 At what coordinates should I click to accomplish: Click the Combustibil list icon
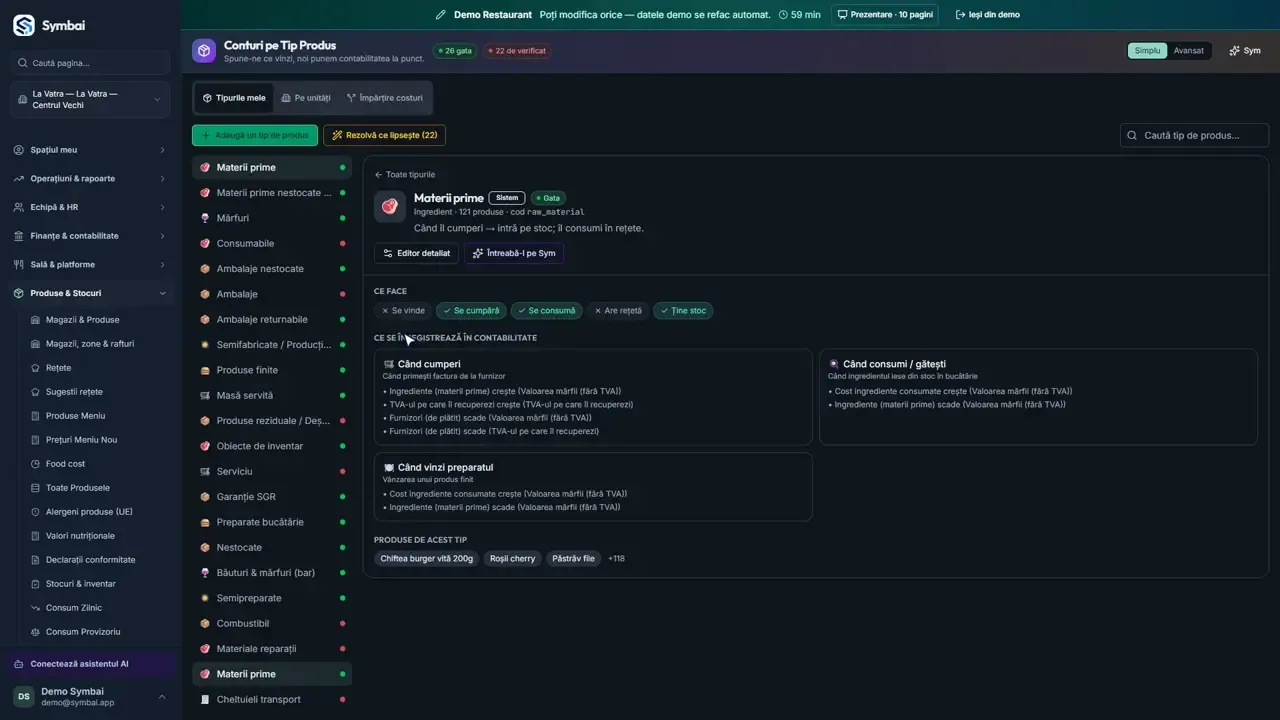click(x=205, y=623)
